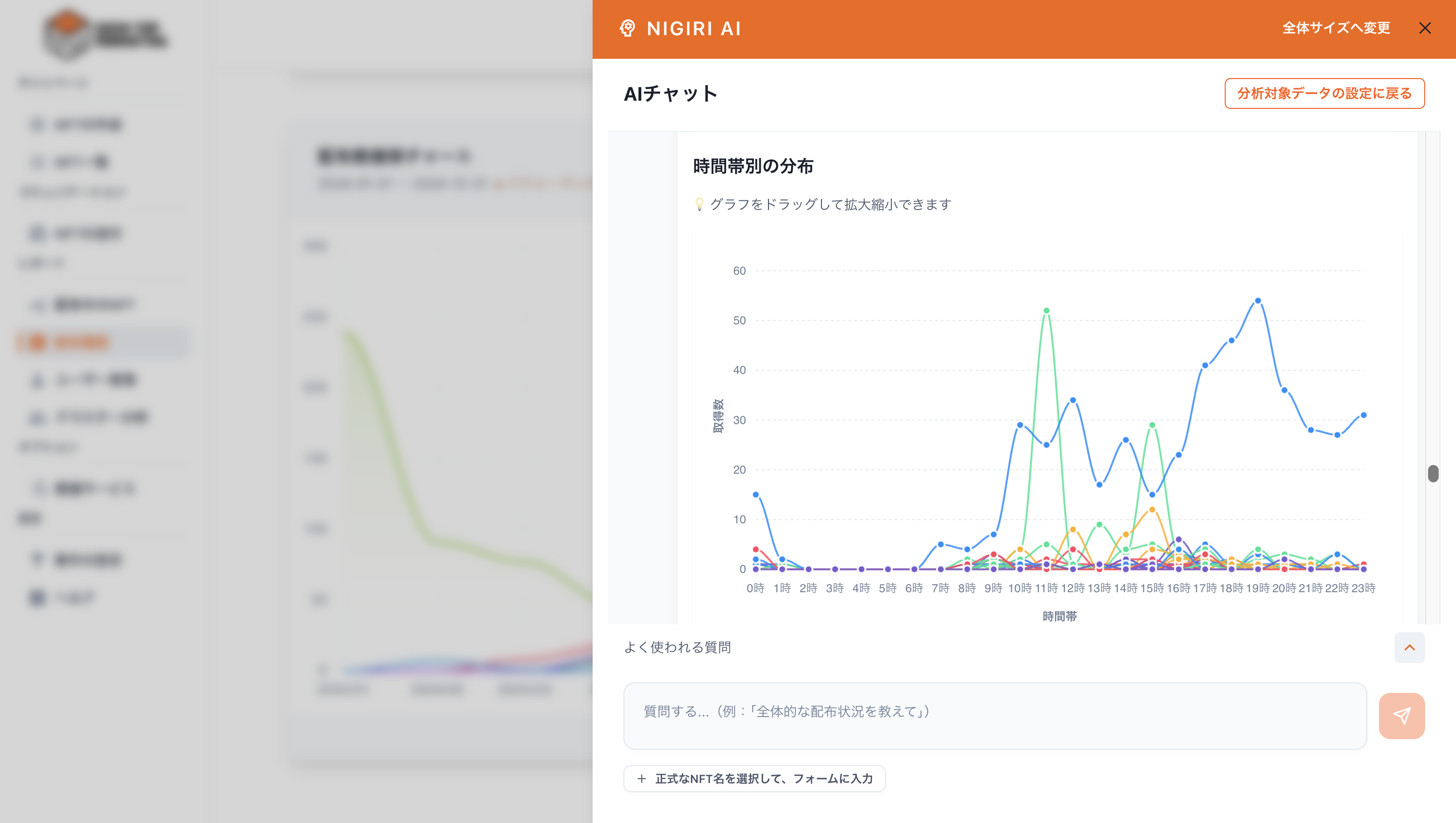The height and width of the screenshot is (823, 1456).
Task: Click the 0時 x-axis tick label
Action: click(755, 588)
